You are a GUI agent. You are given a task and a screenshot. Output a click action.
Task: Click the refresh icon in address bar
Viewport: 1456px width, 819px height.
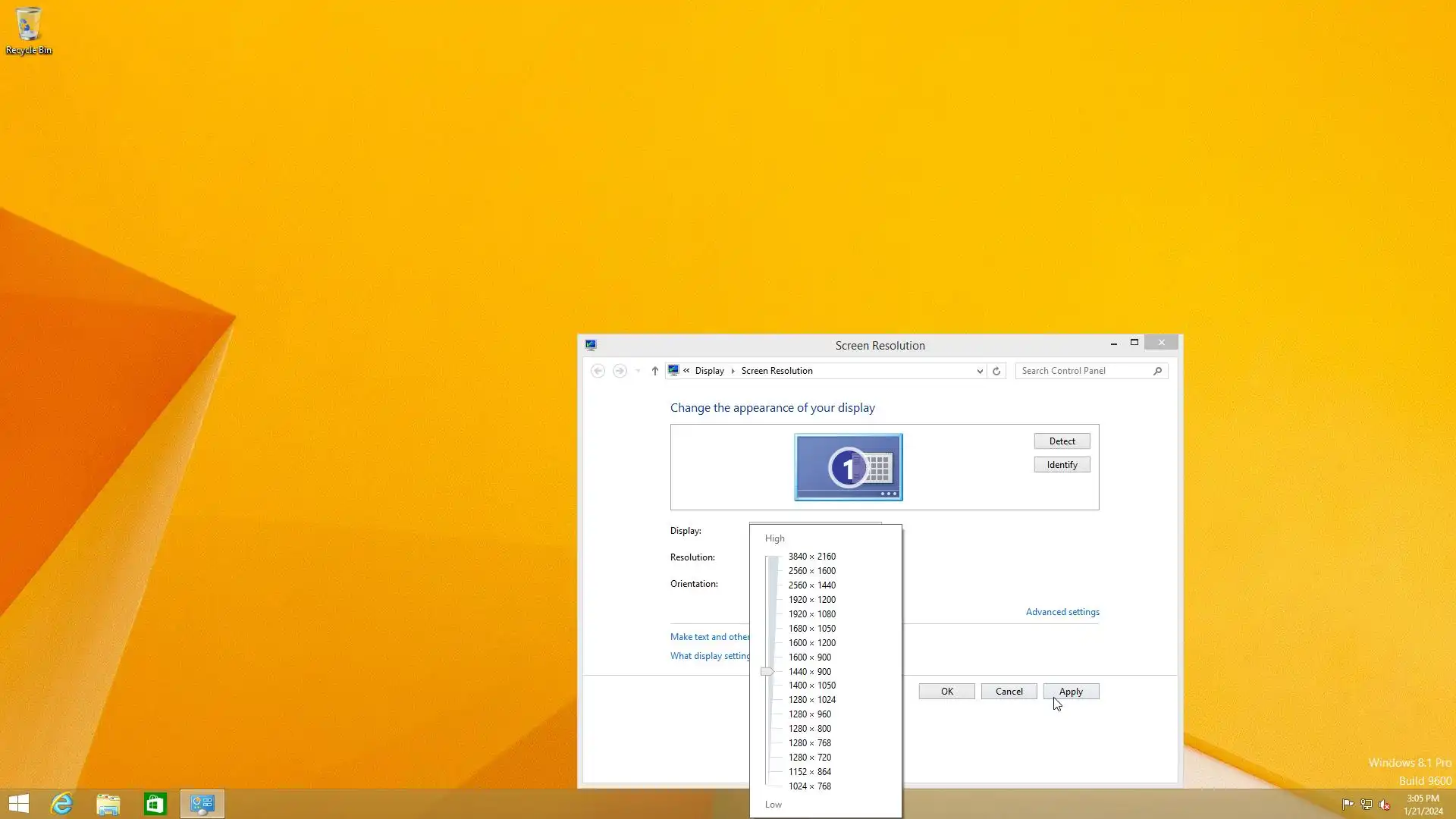996,371
